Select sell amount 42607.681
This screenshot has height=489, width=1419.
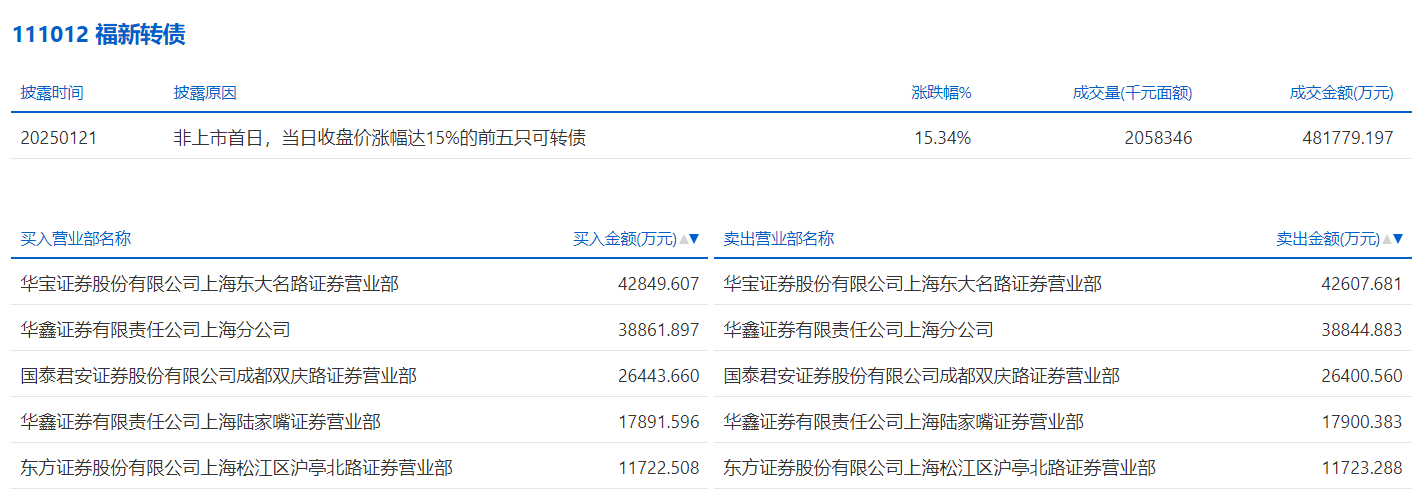click(x=1362, y=284)
